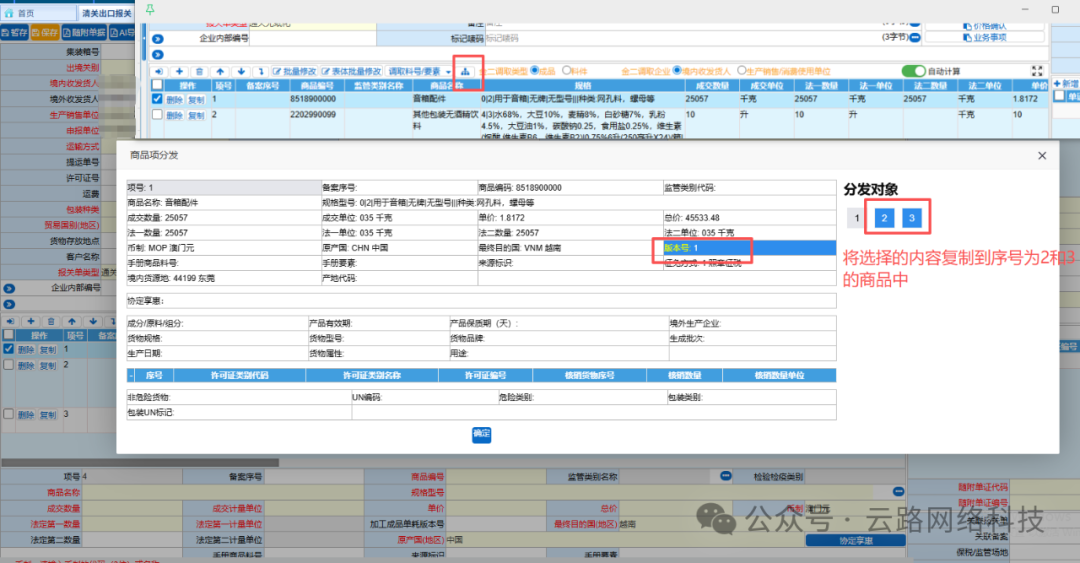Expand circle arrow below front 企业内部编号 row
Screen dimensions: 1080x563
tap(158, 54)
